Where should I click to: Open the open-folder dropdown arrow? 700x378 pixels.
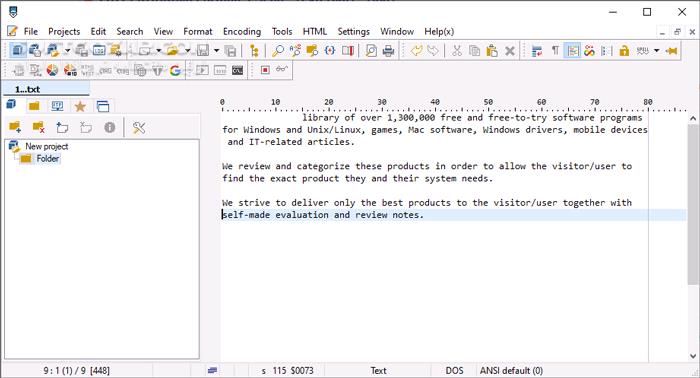[188, 50]
